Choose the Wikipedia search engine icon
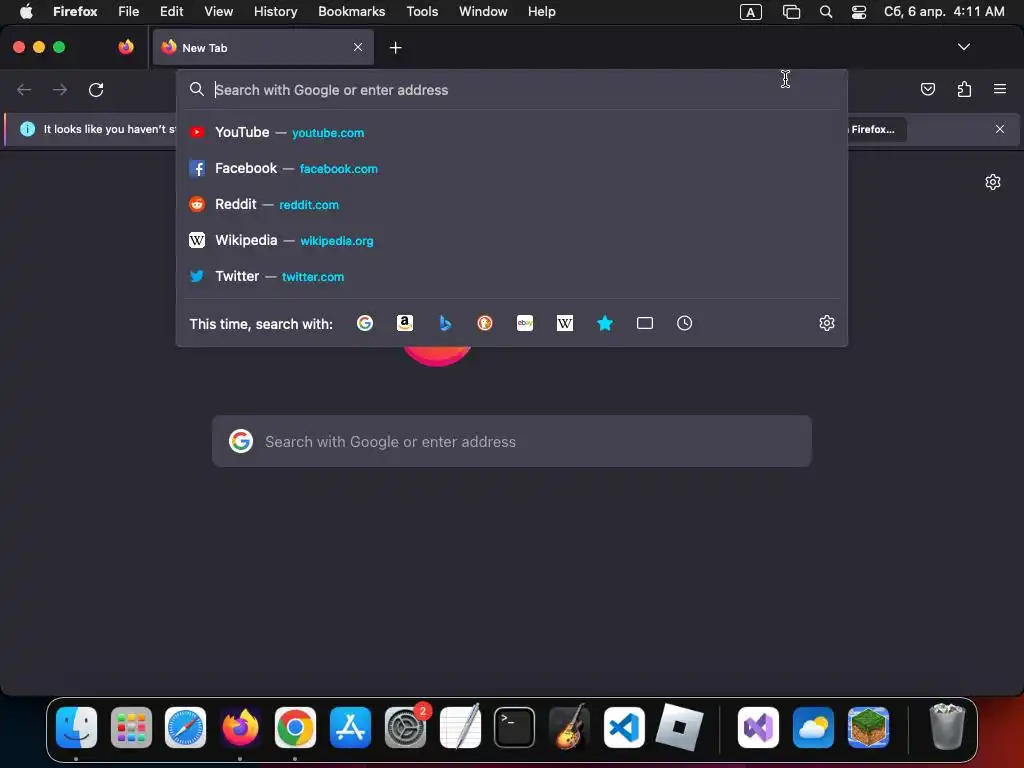Viewport: 1024px width, 768px height. tap(565, 323)
